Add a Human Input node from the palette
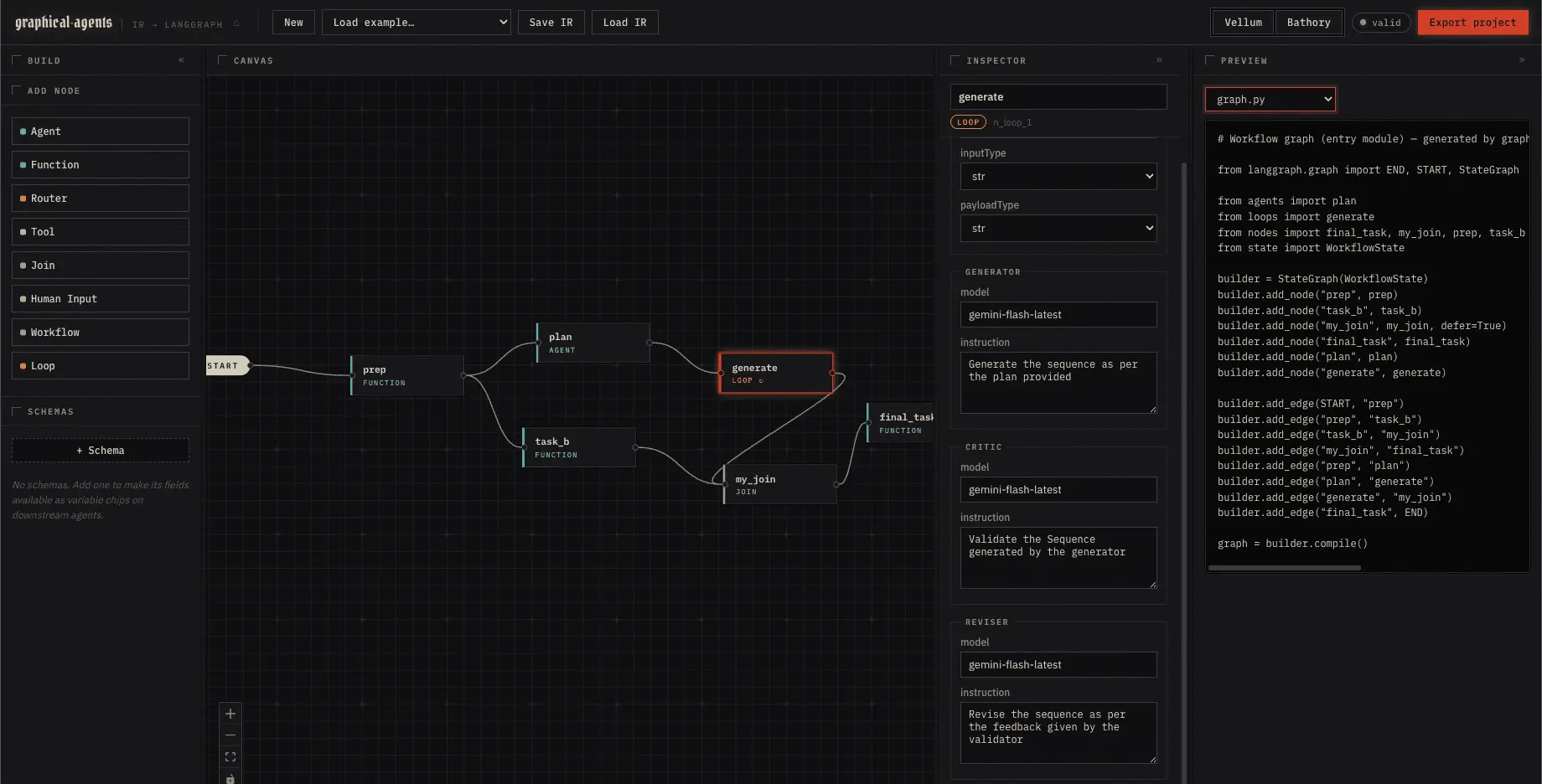This screenshot has height=784, width=1542. tap(101, 299)
